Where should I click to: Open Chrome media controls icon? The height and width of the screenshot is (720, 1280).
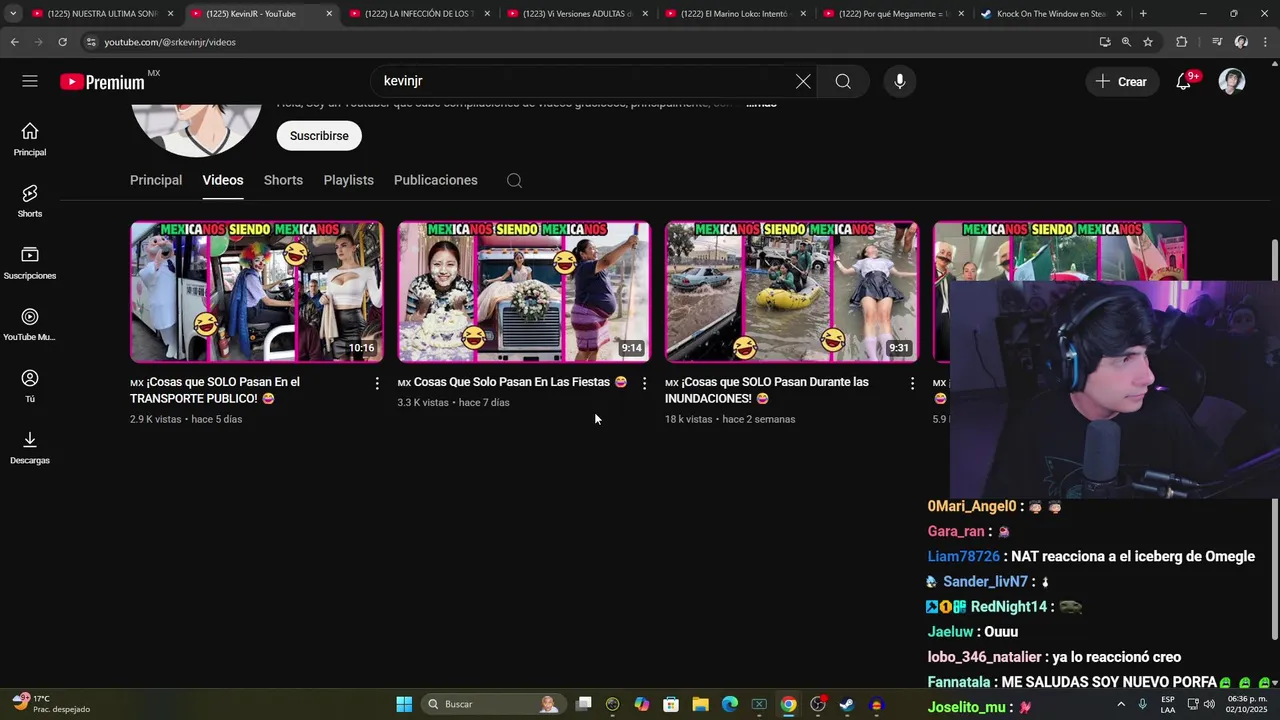1216,42
